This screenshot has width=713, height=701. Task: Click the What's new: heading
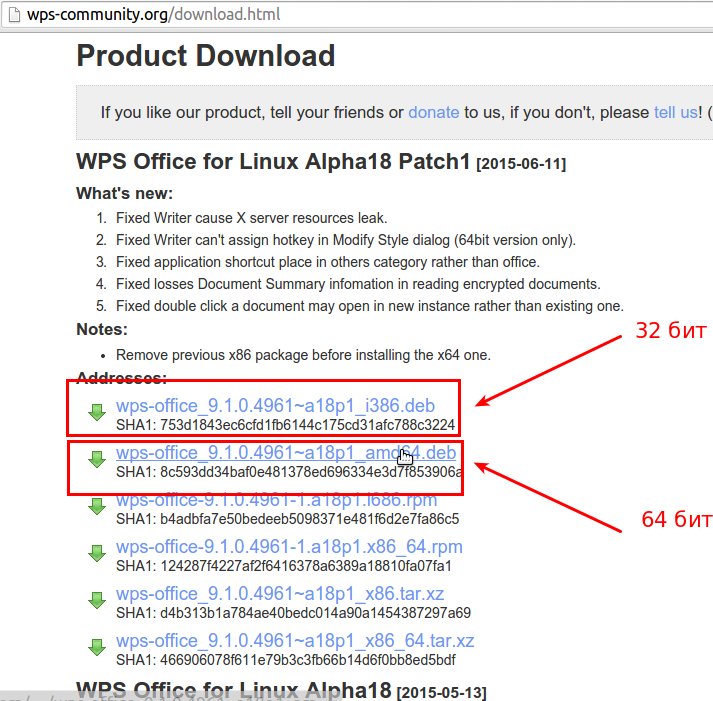125,193
